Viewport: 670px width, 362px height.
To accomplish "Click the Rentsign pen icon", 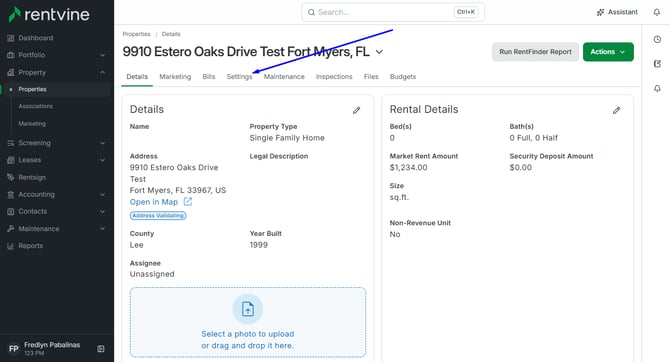I will (11, 177).
